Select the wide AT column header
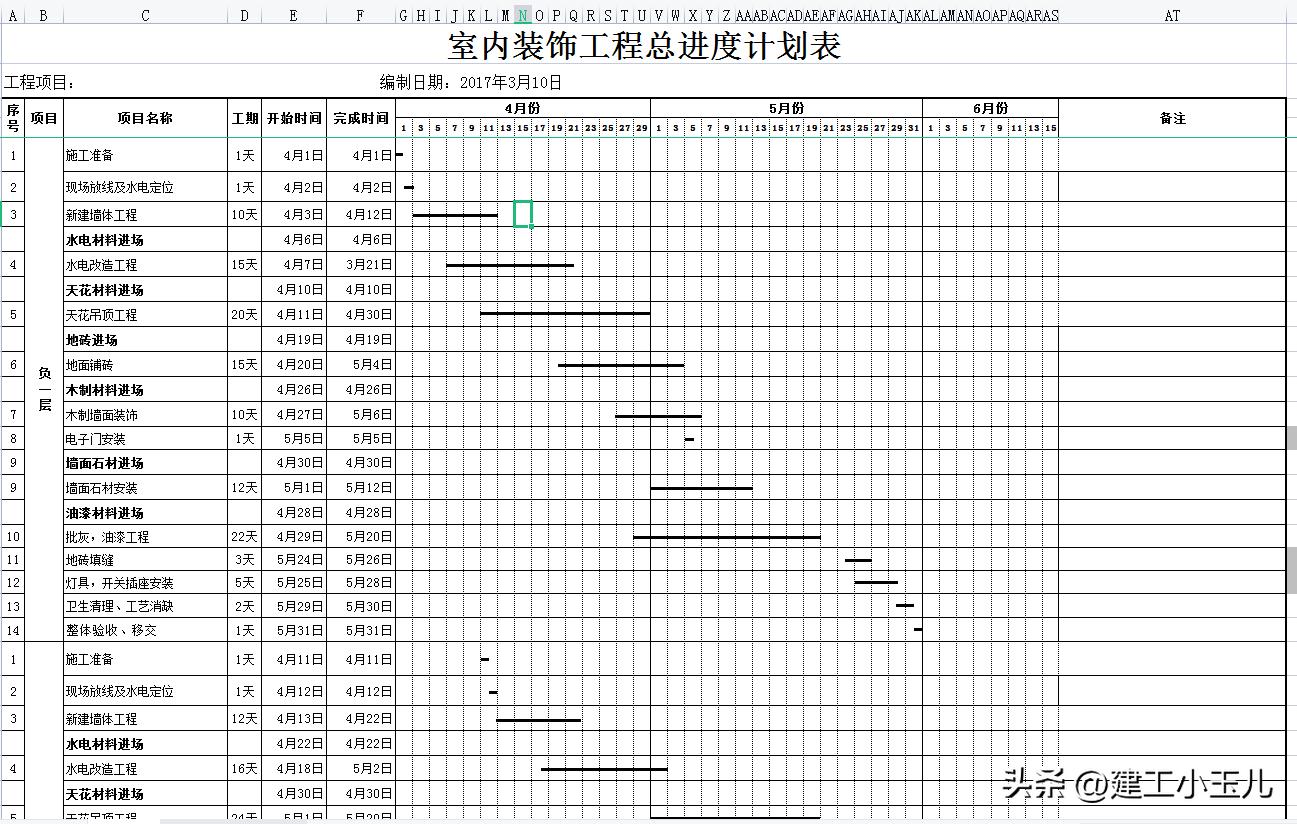Screen dimensions: 1297x824 [x=1172, y=15]
